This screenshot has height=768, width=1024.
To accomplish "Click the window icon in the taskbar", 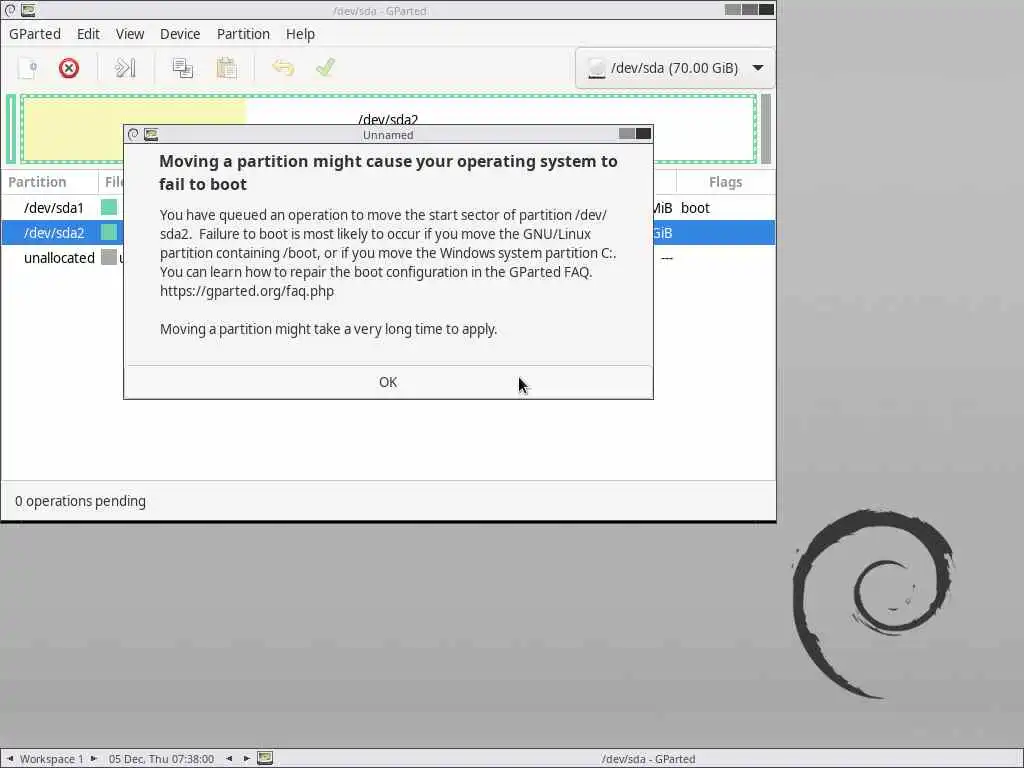I will click(x=264, y=758).
